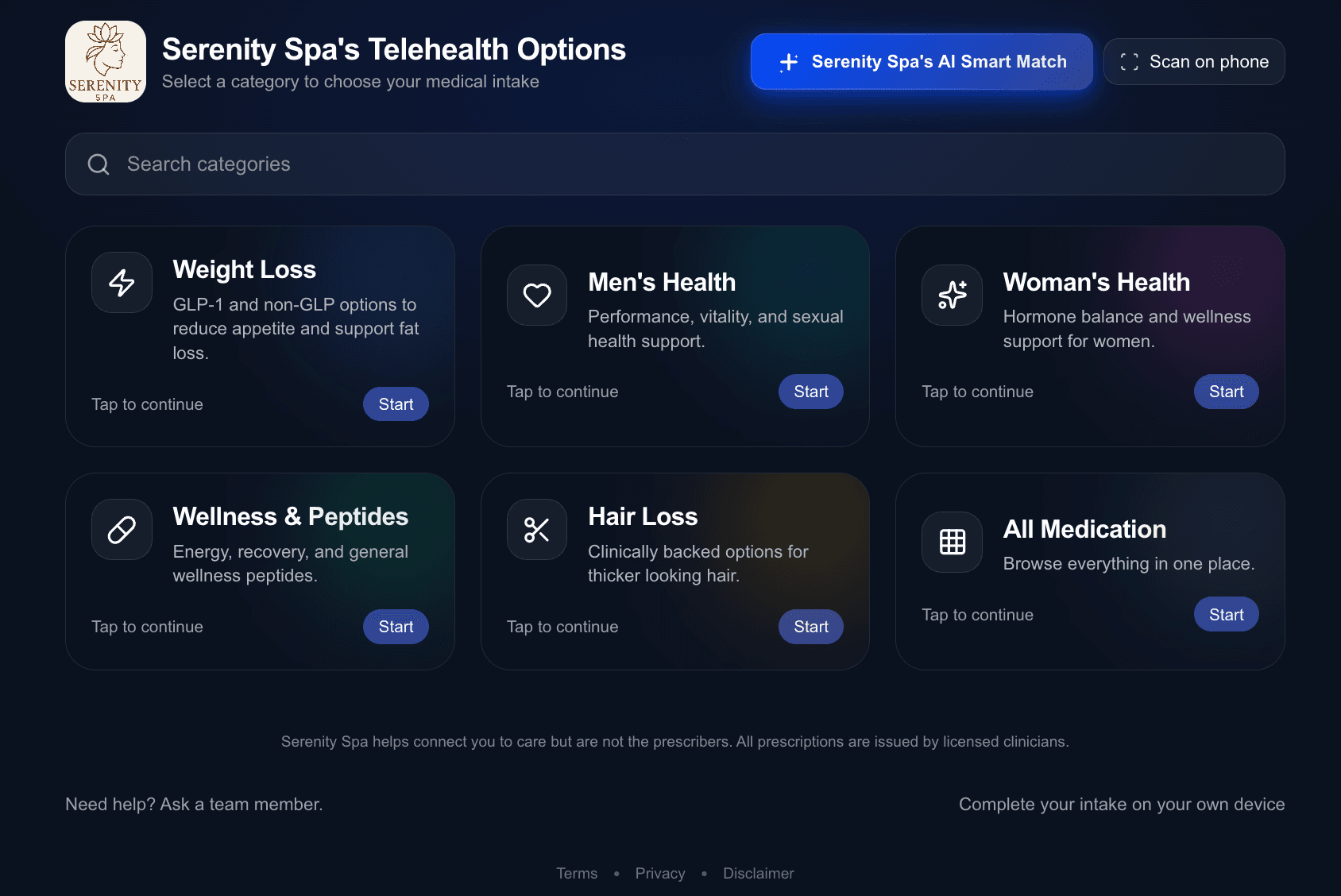The width and height of the screenshot is (1341, 896).
Task: Select the sparkle icon on Woman's Health card
Action: (951, 295)
